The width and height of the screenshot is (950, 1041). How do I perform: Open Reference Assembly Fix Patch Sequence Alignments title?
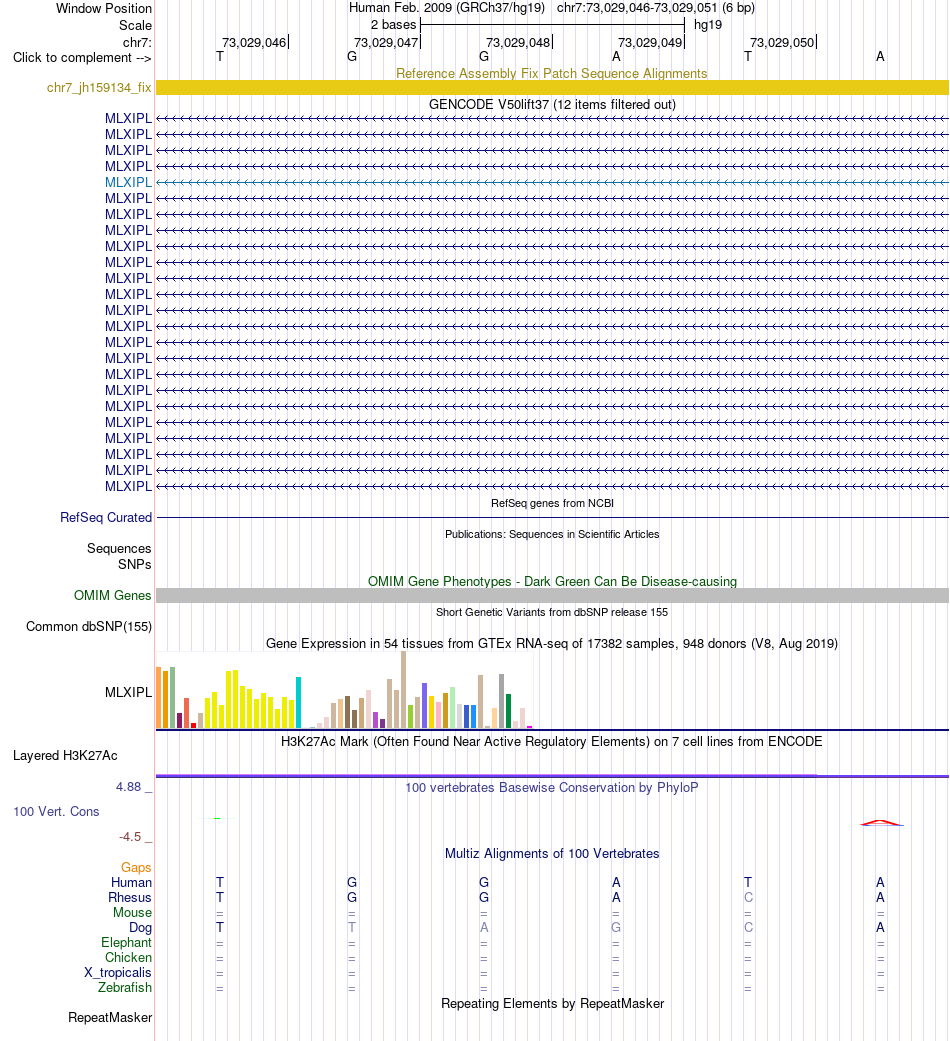pos(552,74)
